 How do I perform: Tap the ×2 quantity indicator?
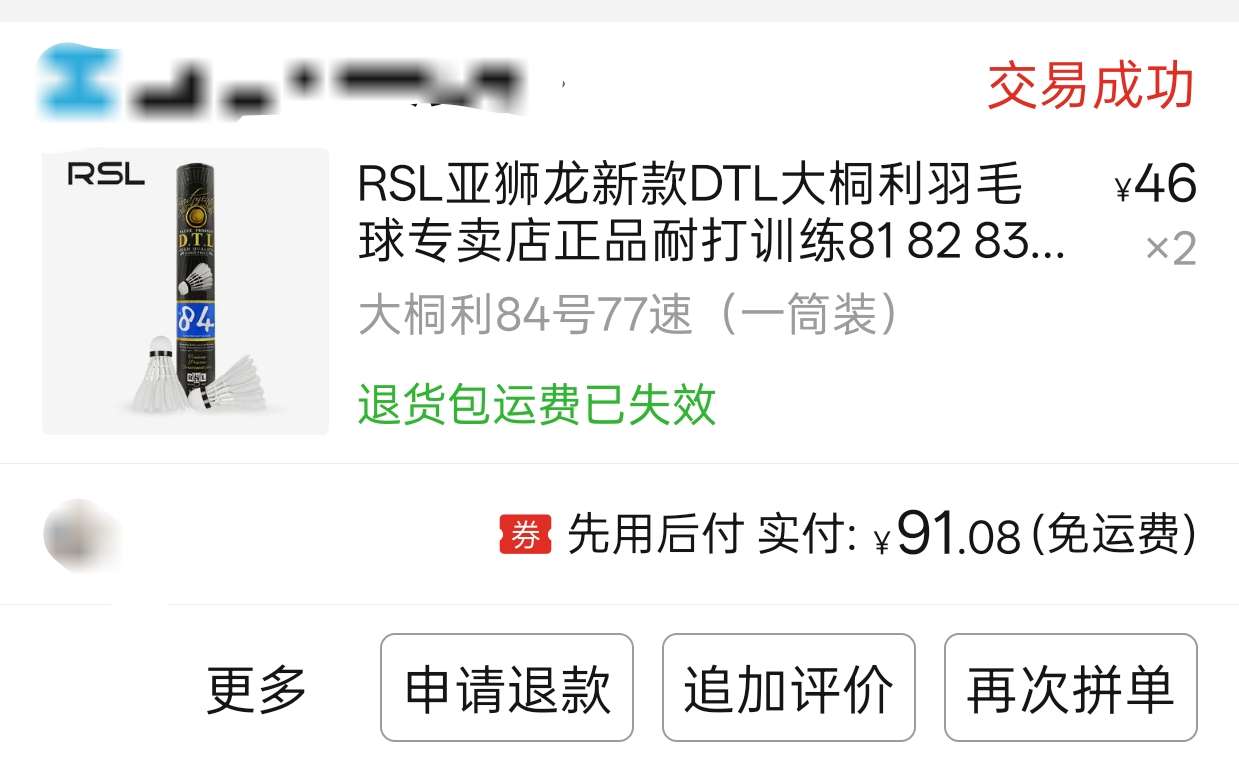click(x=1170, y=248)
